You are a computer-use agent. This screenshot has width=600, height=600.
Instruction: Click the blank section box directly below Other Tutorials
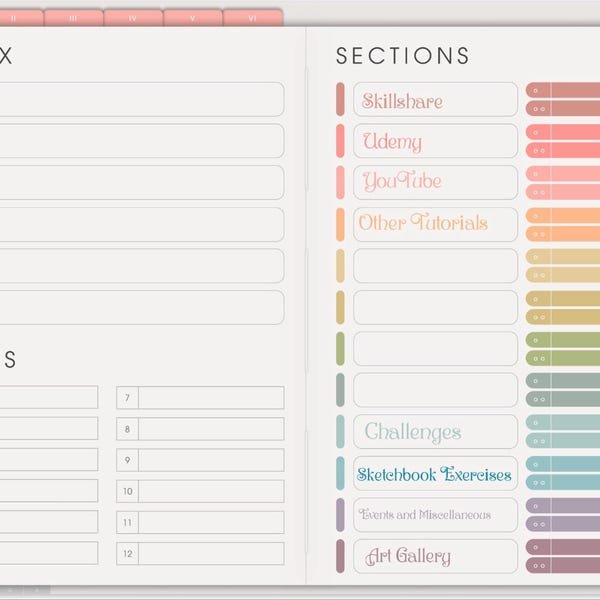(x=435, y=266)
